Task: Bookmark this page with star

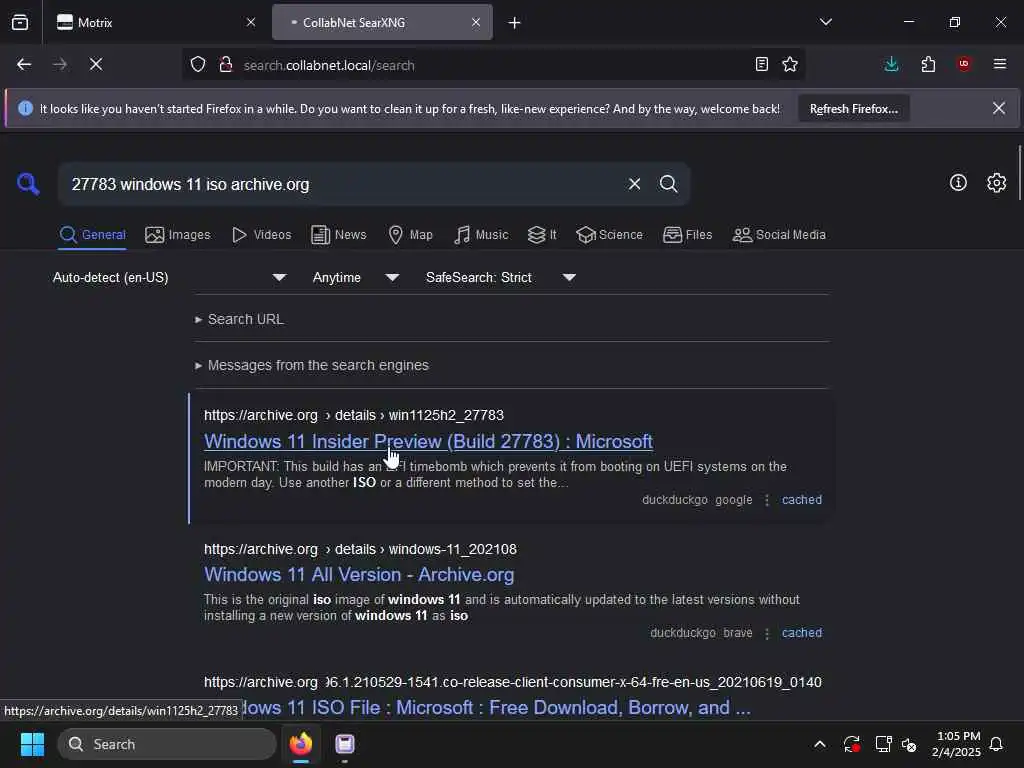Action: click(790, 64)
